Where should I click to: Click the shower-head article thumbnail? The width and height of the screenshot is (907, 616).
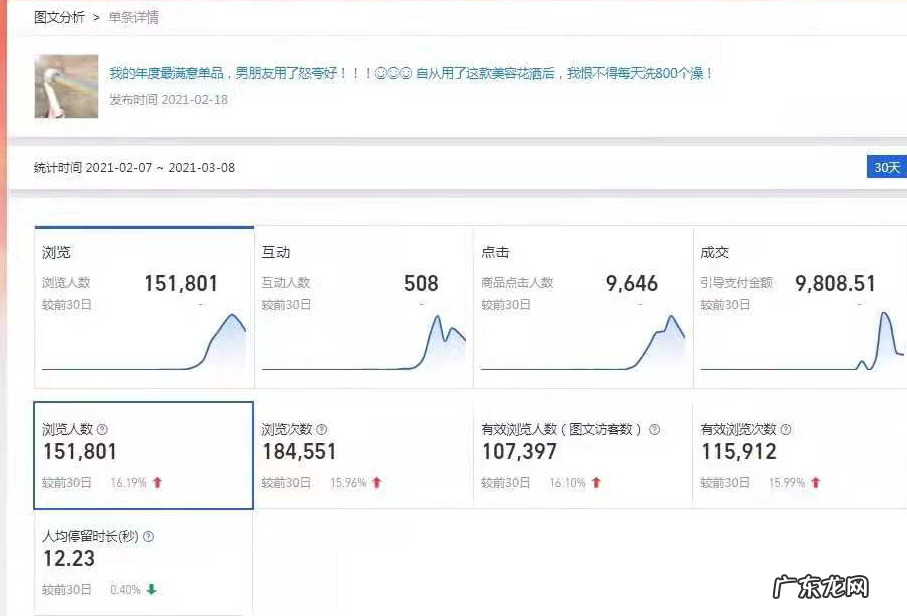pos(65,86)
